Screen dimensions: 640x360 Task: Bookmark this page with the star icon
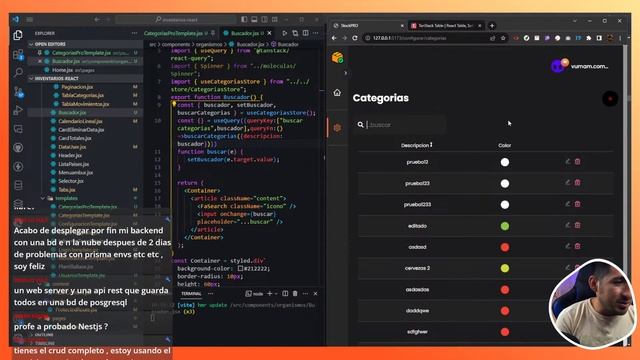click(503, 38)
